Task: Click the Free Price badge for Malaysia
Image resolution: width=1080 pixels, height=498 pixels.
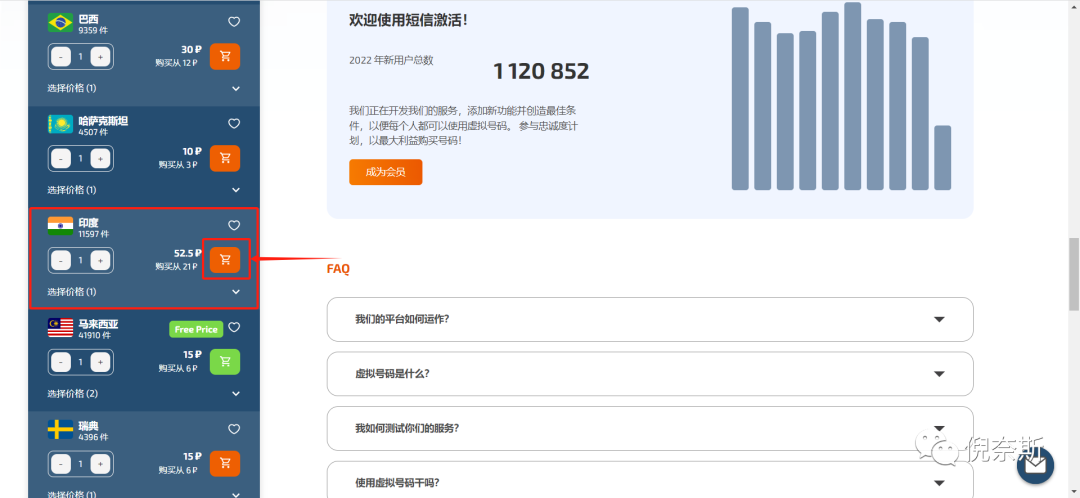Action: [x=195, y=329]
